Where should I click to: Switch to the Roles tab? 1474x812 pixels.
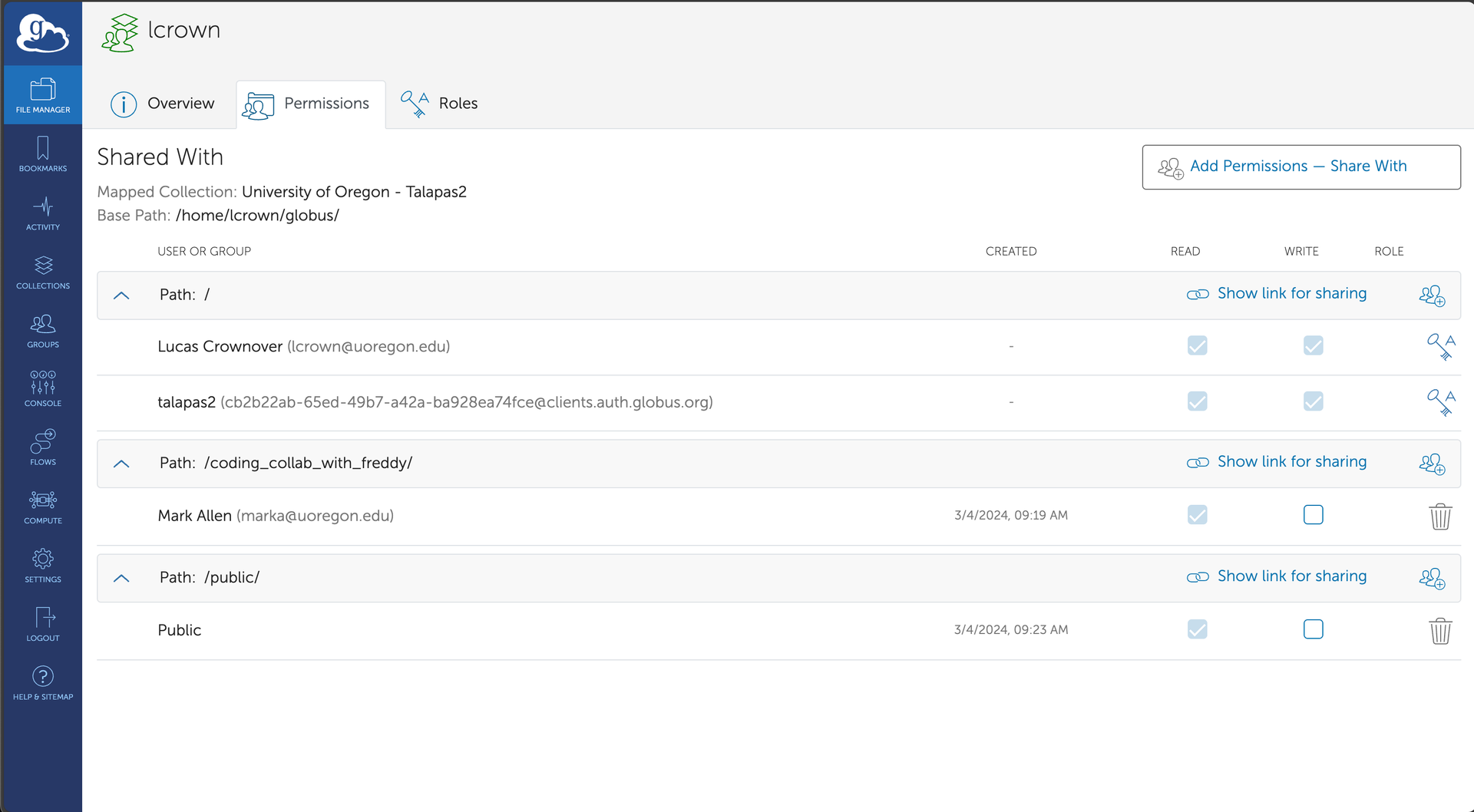[x=439, y=104]
